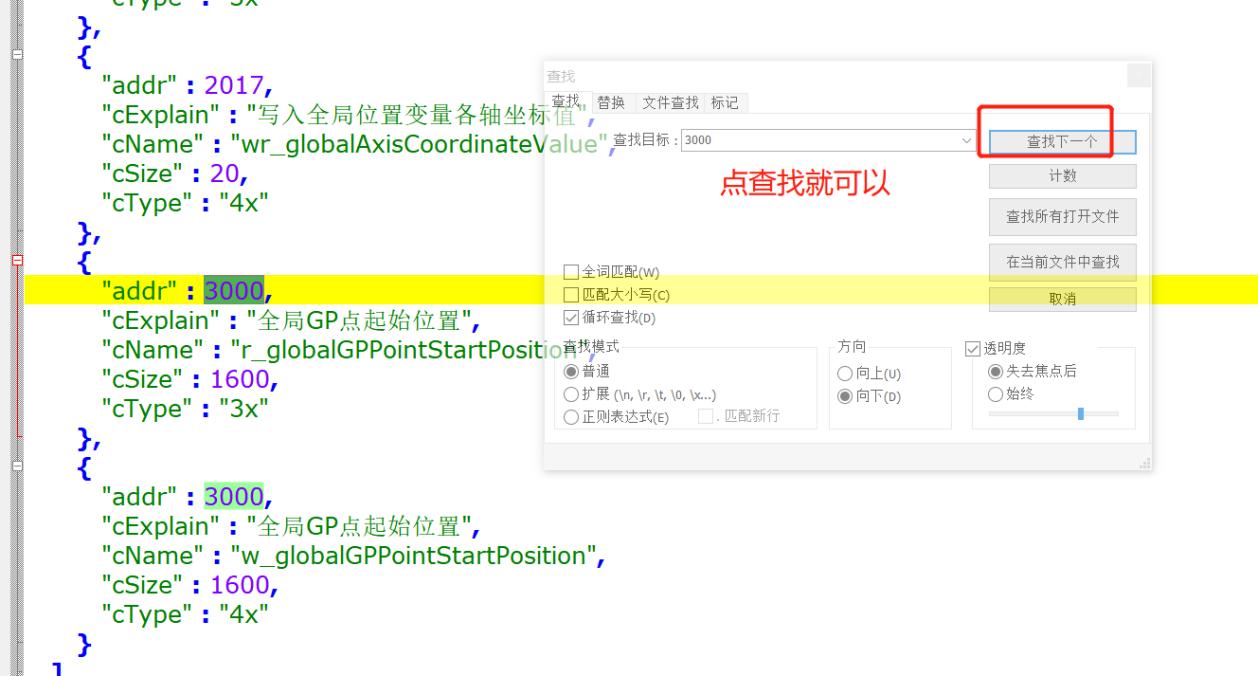Enable 全词匹配 whole word checkbox
Screen dimensions: 1258x676
[571, 272]
